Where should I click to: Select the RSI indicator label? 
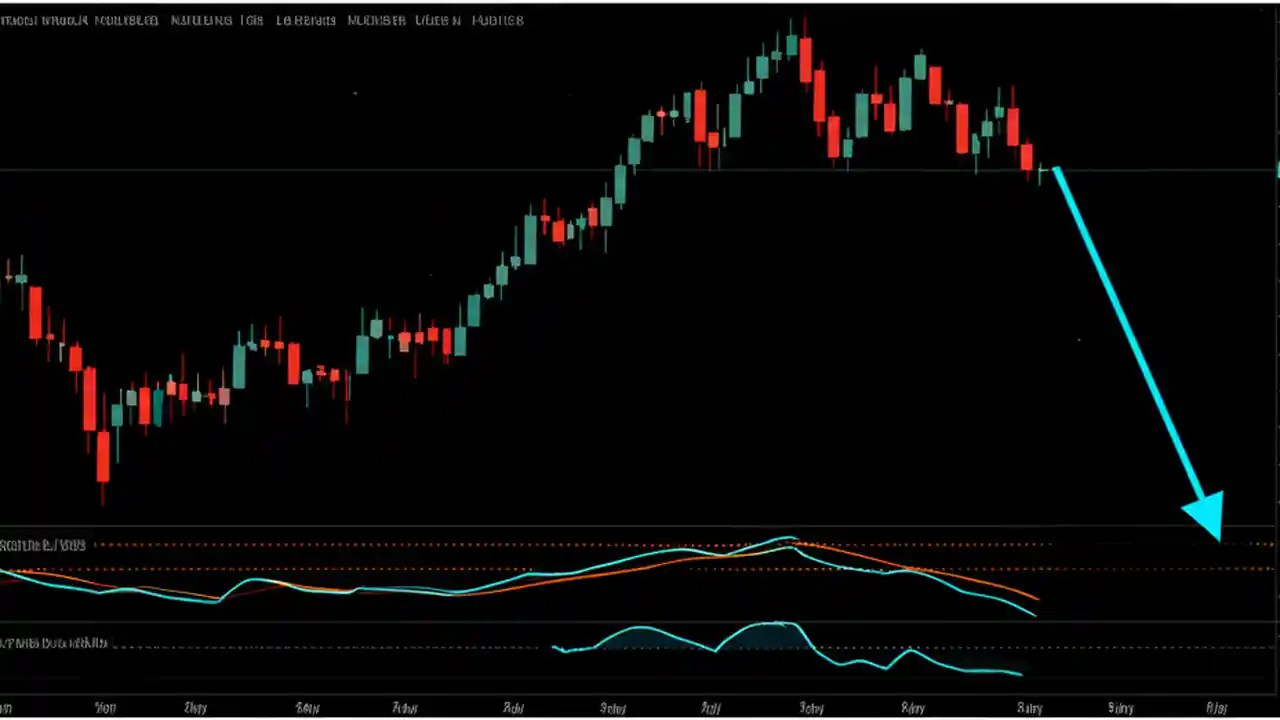40,544
